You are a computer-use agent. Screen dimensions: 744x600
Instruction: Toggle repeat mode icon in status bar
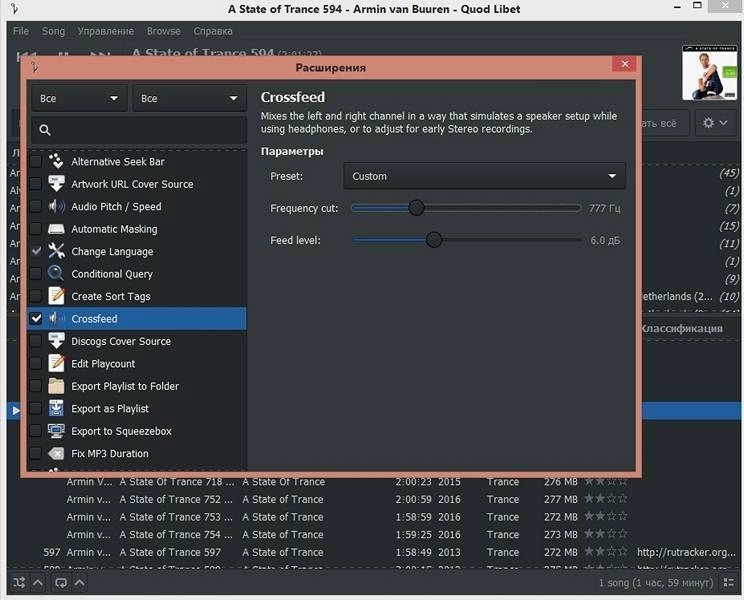[61, 582]
